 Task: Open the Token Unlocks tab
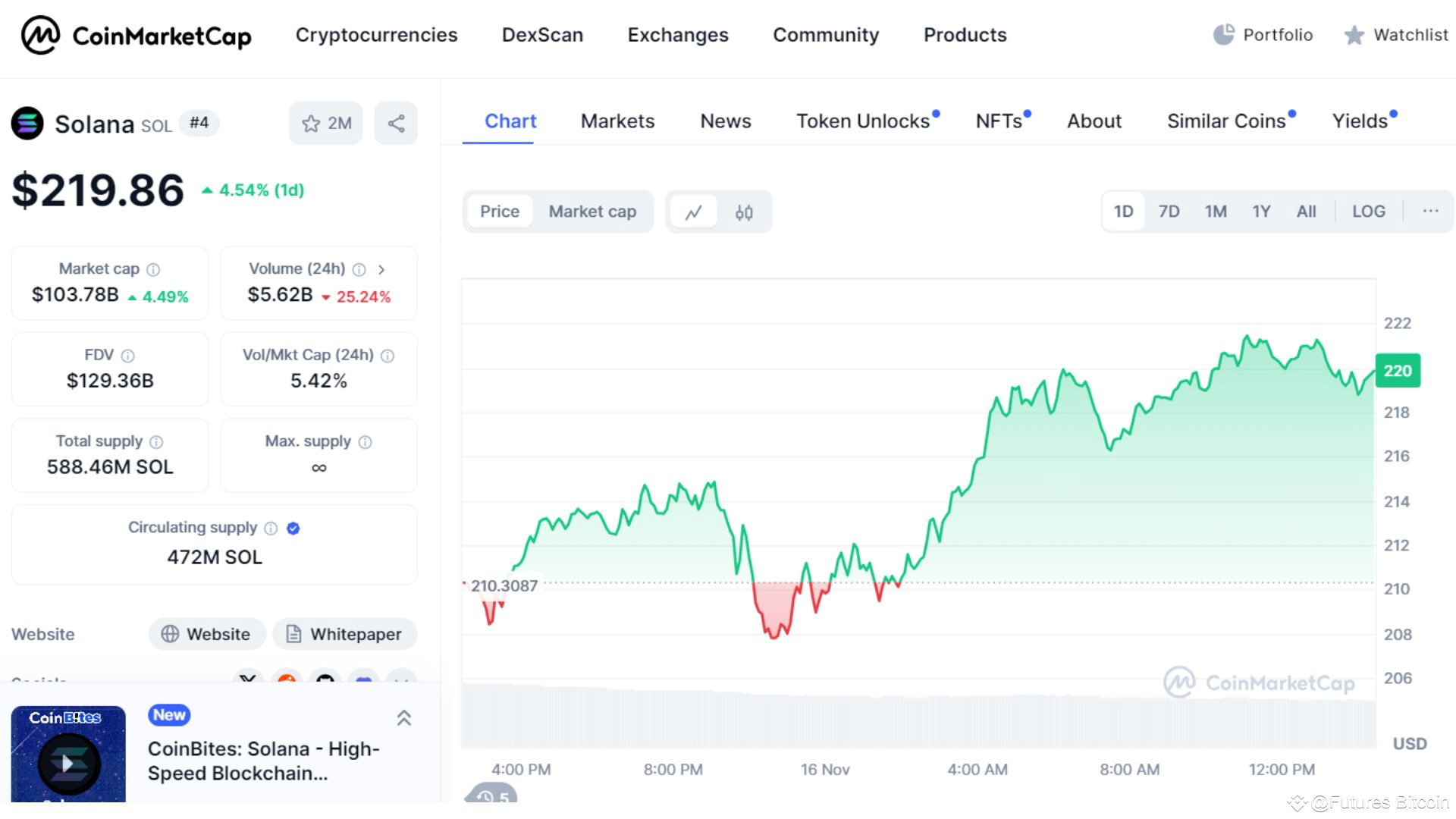pos(867,121)
